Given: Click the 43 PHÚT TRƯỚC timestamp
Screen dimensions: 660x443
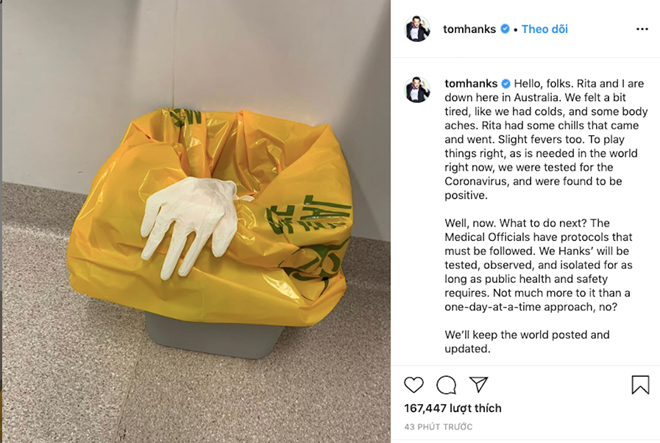Looking at the screenshot, I should click(x=438, y=427).
